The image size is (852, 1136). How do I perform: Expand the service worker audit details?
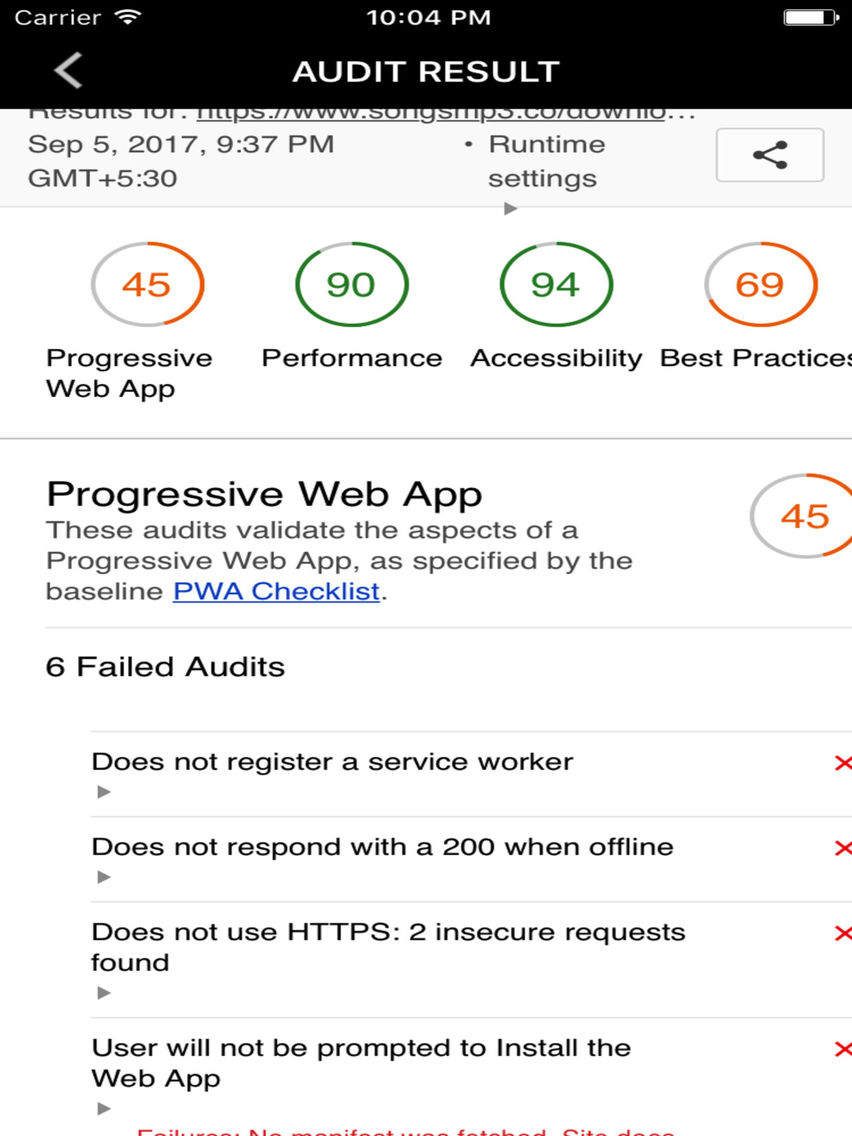tap(103, 792)
